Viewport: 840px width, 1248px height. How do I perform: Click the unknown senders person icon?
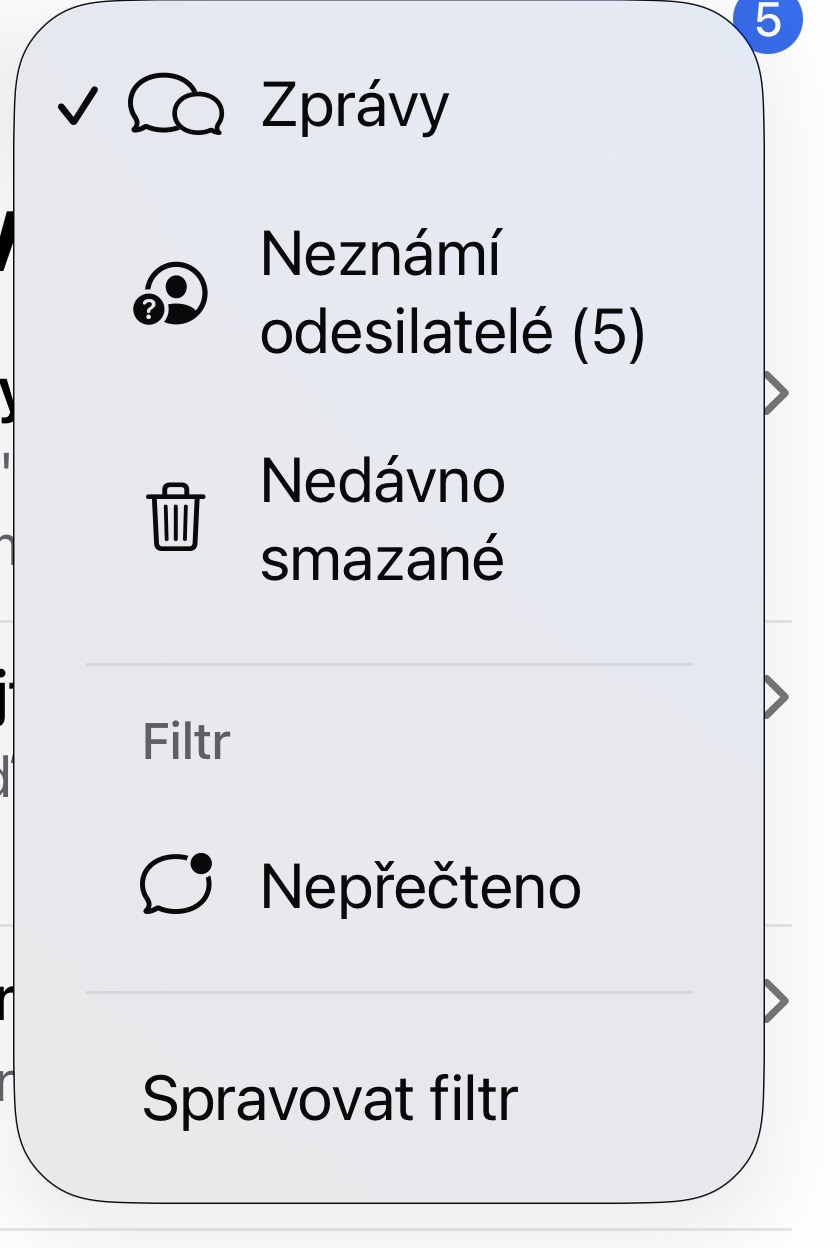(x=171, y=294)
